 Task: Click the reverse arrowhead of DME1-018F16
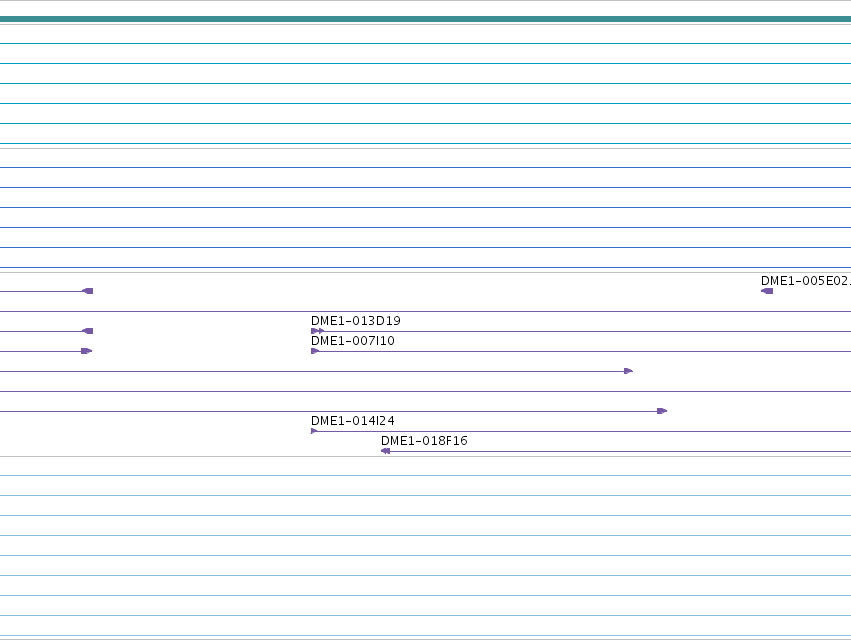click(x=385, y=451)
